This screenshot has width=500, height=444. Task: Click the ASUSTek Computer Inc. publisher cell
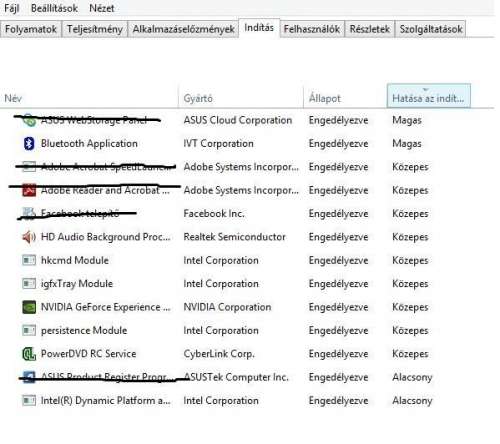(236, 377)
